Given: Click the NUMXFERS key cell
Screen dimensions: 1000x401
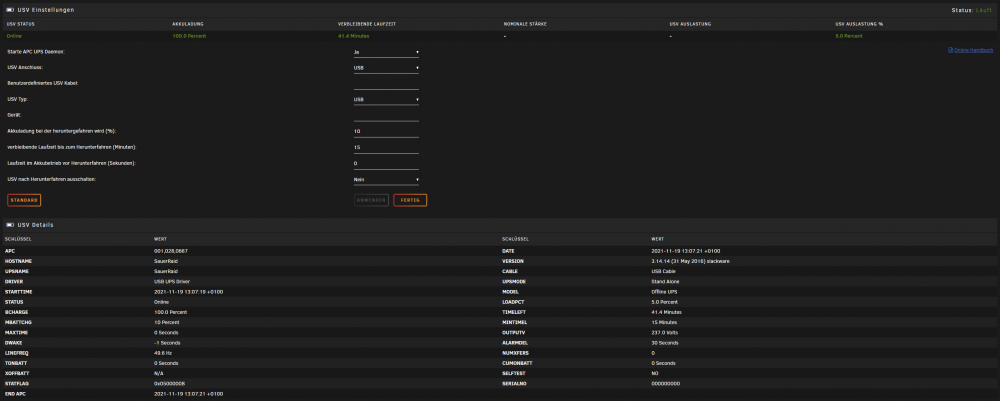Looking at the screenshot, I should tap(515, 353).
